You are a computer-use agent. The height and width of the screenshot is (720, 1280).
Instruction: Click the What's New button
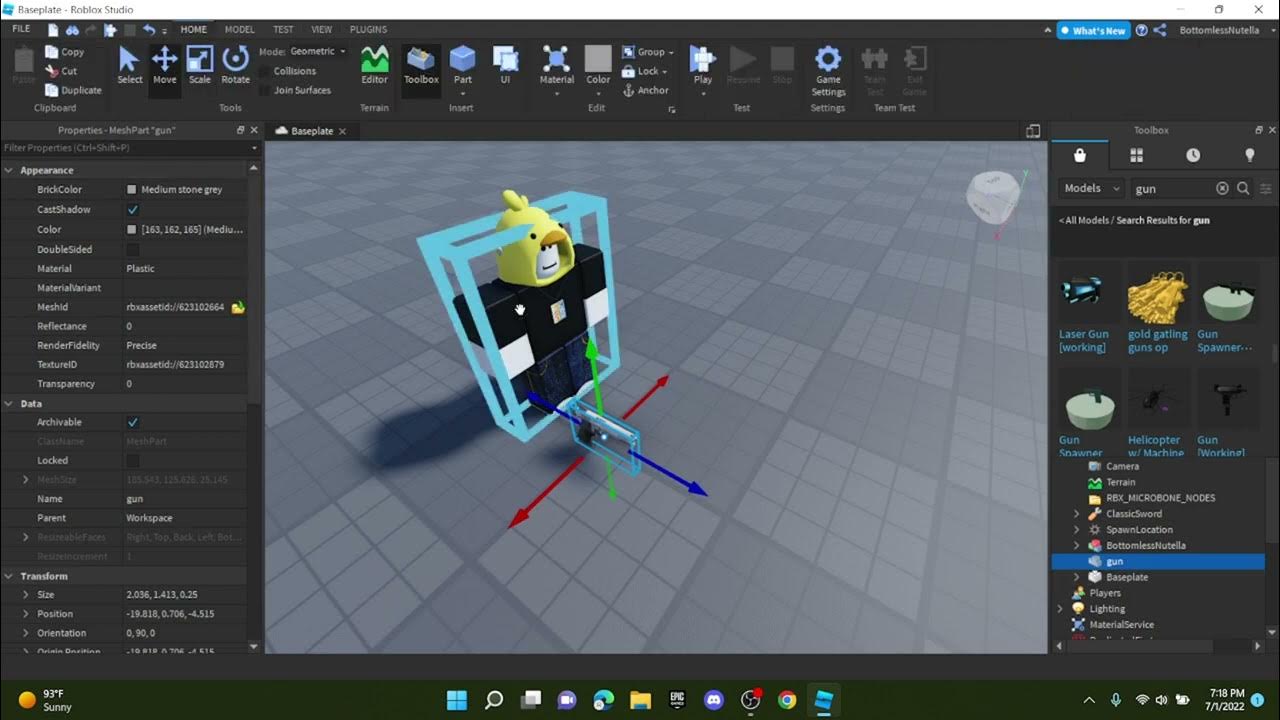1093,31
